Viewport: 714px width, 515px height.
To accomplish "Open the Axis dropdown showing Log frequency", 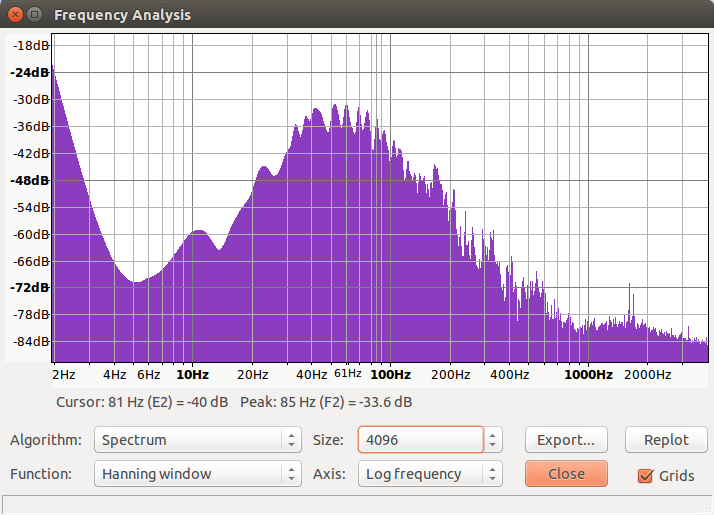I will pyautogui.click(x=430, y=474).
